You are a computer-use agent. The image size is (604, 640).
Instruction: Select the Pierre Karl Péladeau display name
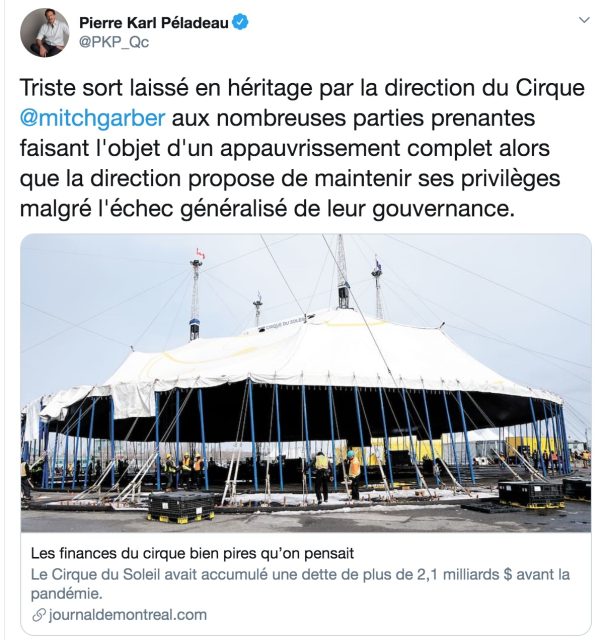(x=154, y=23)
